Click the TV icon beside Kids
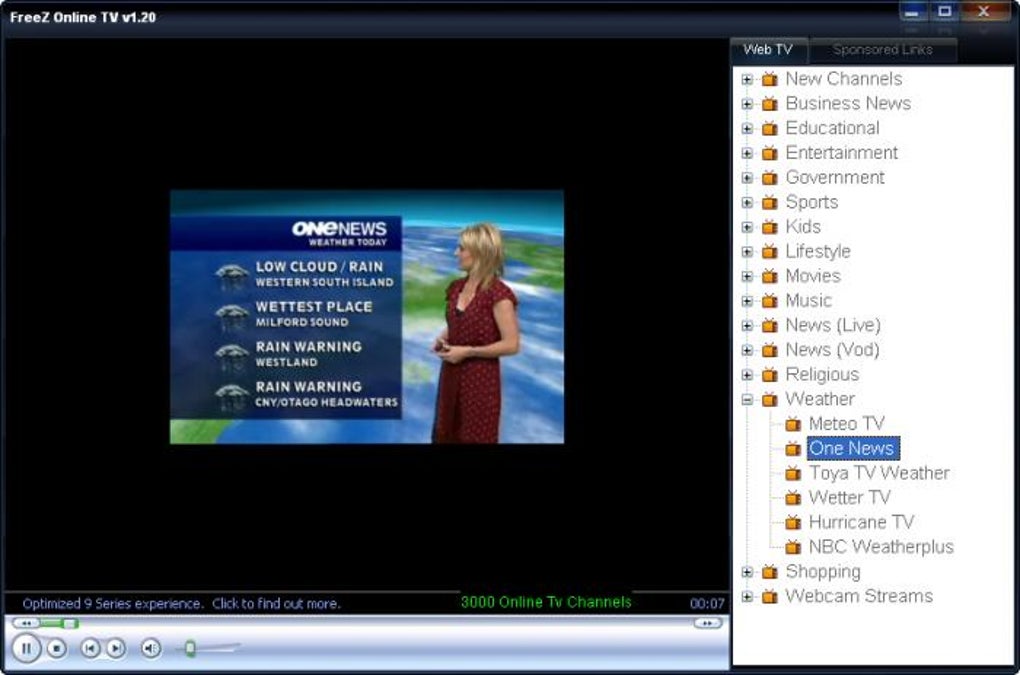 (770, 227)
